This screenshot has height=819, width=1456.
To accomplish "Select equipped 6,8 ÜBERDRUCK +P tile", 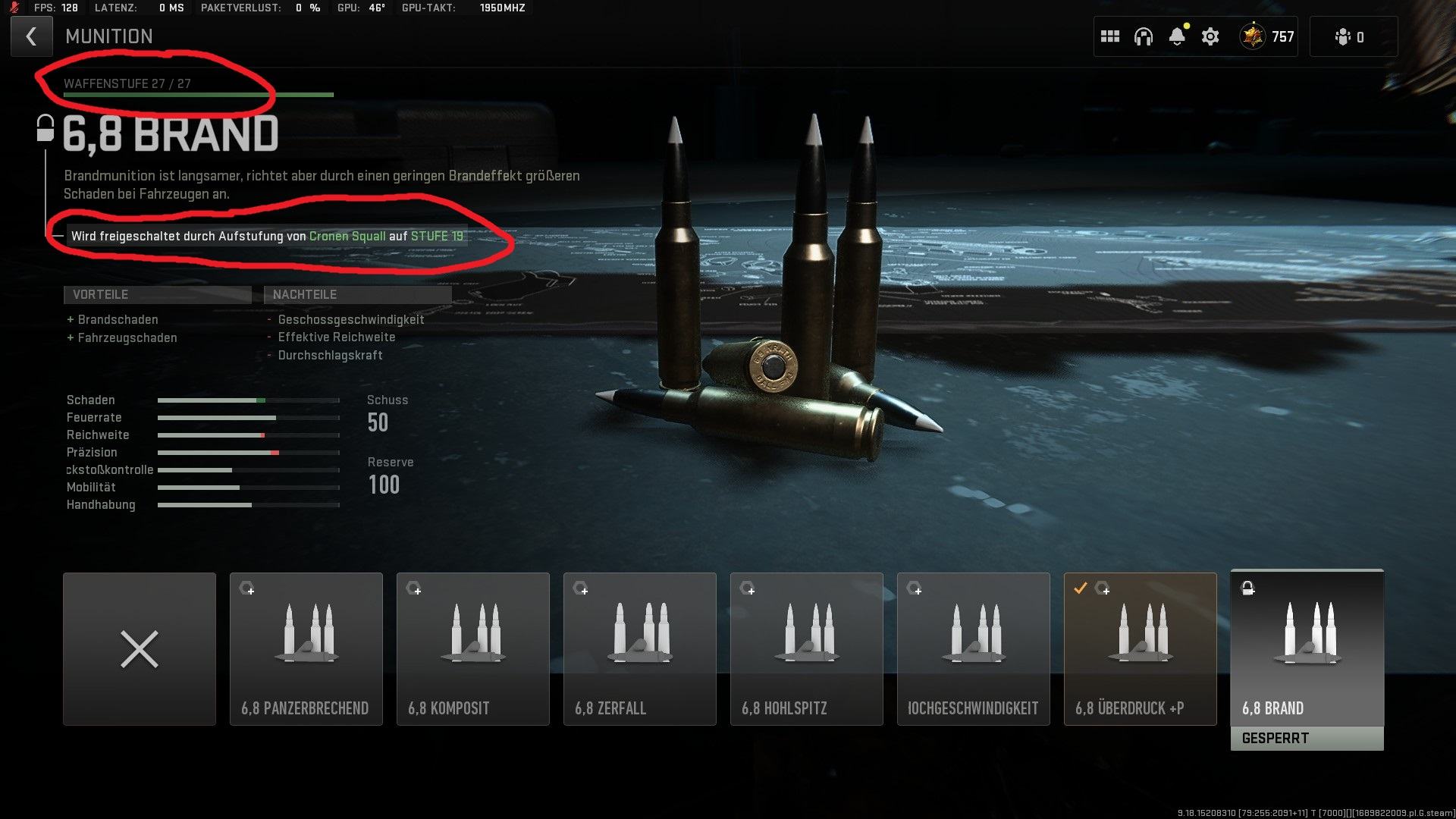I will pos(1141,649).
